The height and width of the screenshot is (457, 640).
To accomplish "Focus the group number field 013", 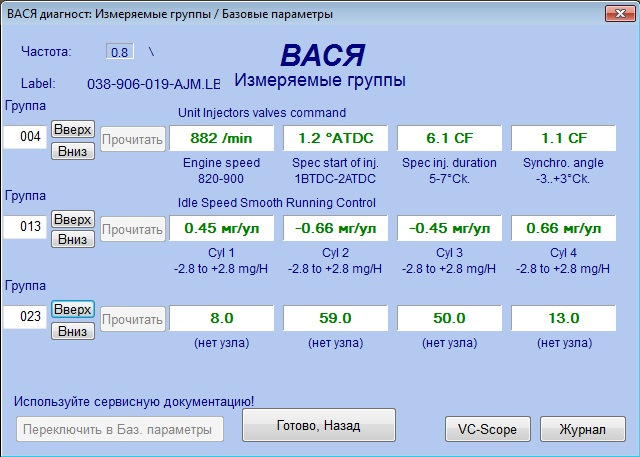I will tap(26, 227).
